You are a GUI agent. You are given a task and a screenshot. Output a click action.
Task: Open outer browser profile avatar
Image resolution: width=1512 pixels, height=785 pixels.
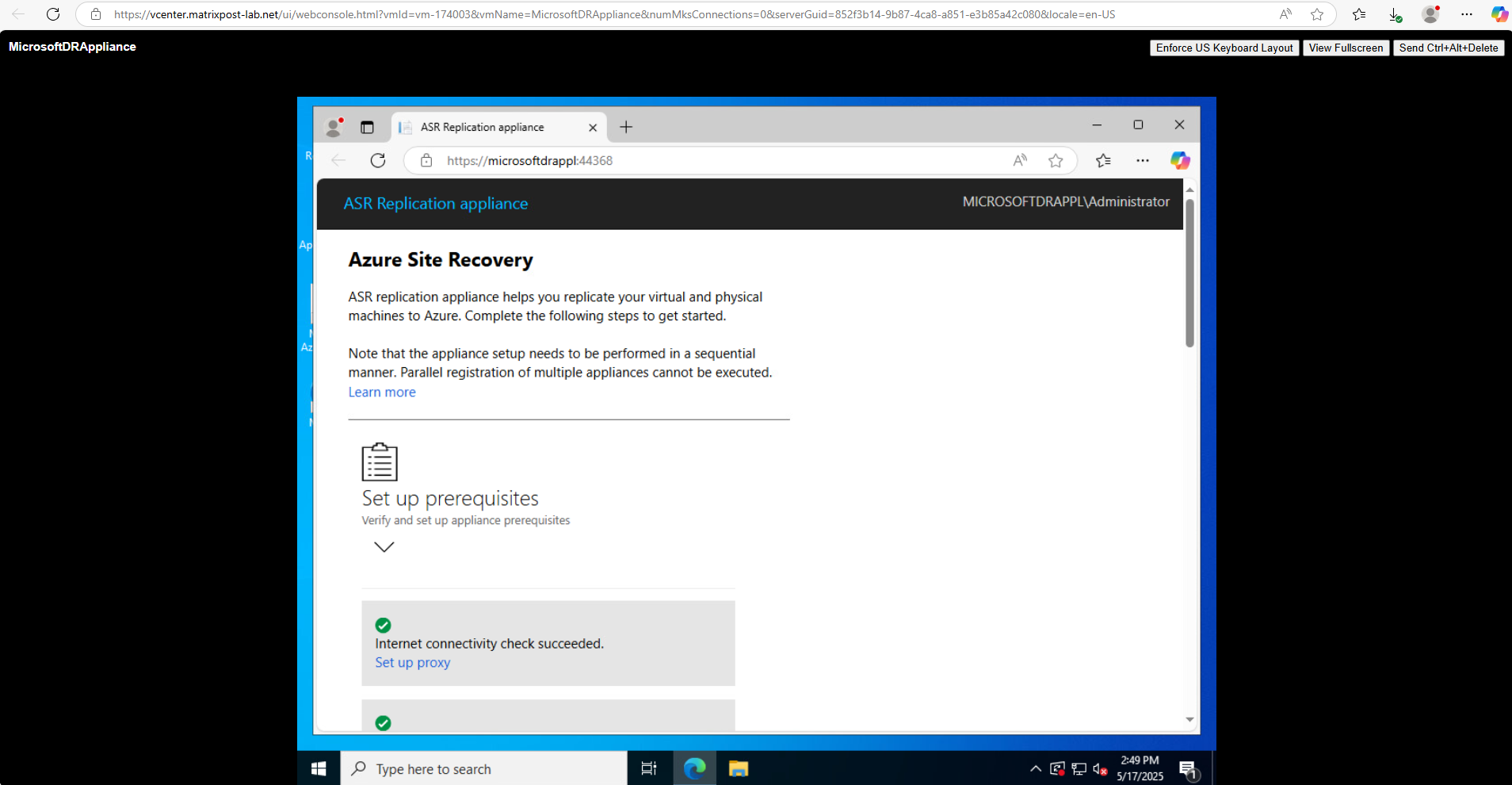1430,14
